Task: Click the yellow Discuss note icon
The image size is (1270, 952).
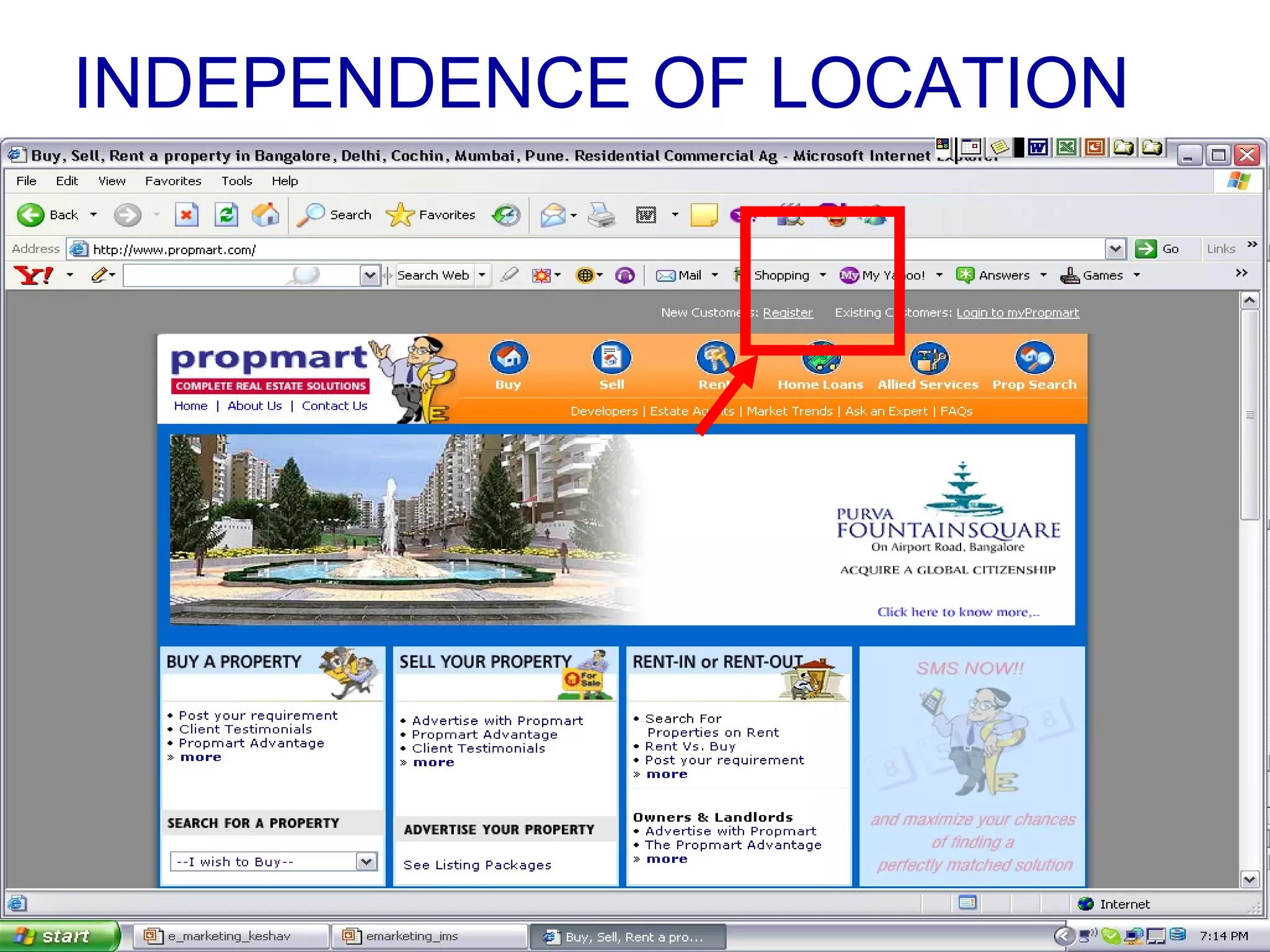Action: [704, 215]
